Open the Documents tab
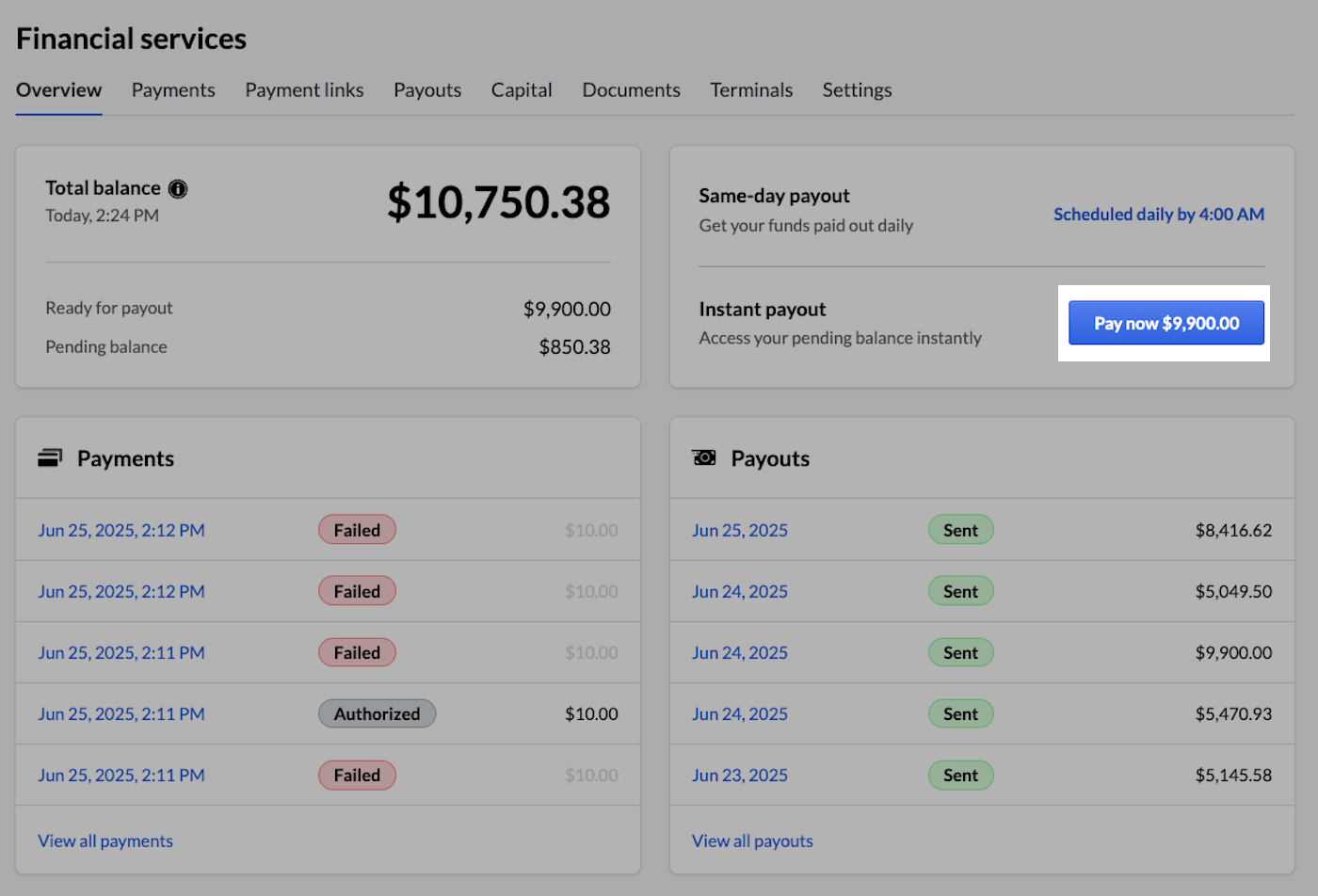This screenshot has height=896, width=1318. tap(631, 89)
